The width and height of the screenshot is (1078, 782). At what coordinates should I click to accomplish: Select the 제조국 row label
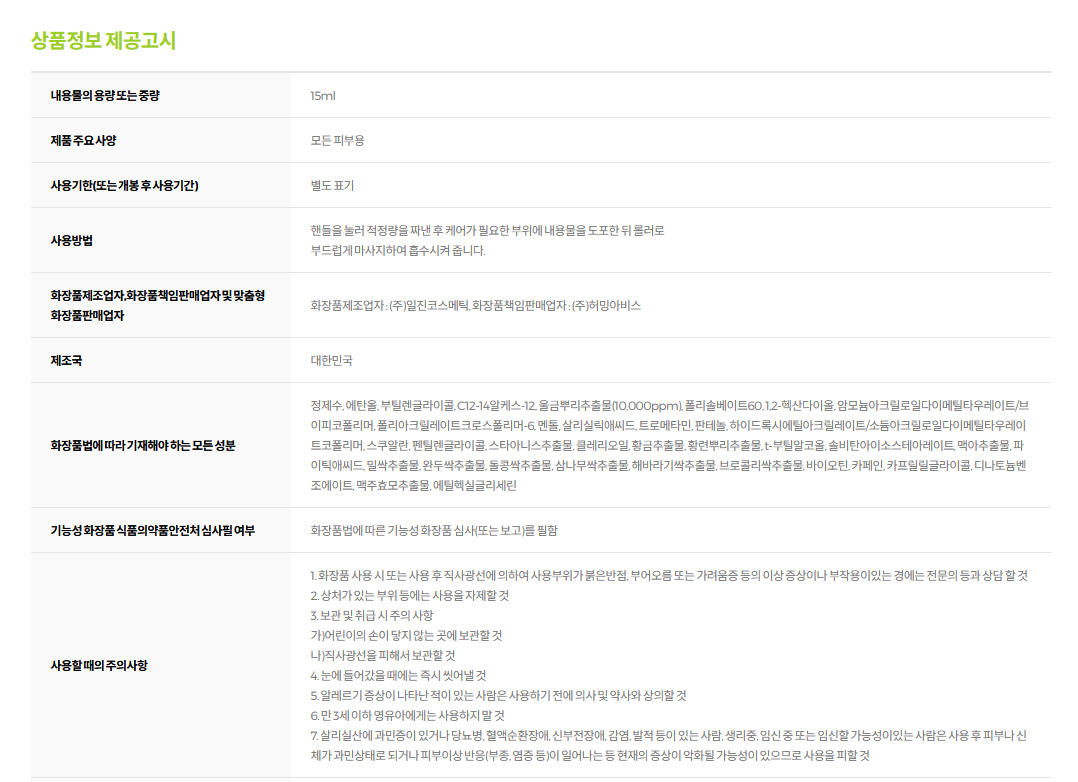pos(66,361)
